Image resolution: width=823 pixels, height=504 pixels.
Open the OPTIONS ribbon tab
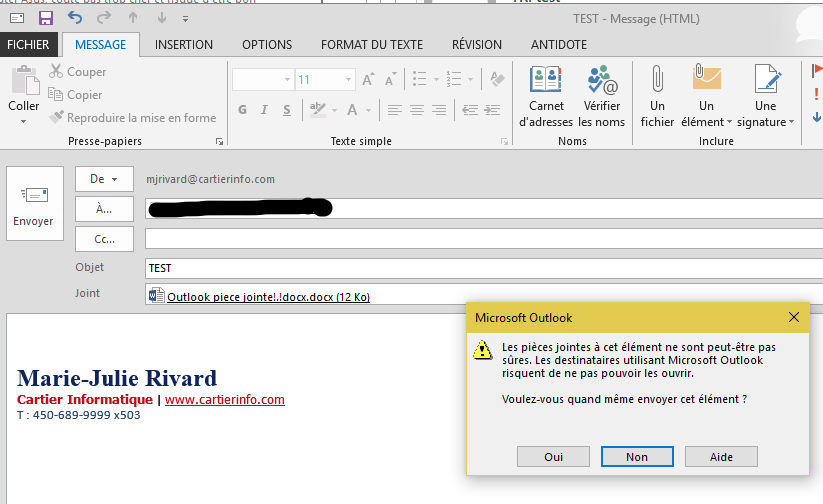point(267,45)
